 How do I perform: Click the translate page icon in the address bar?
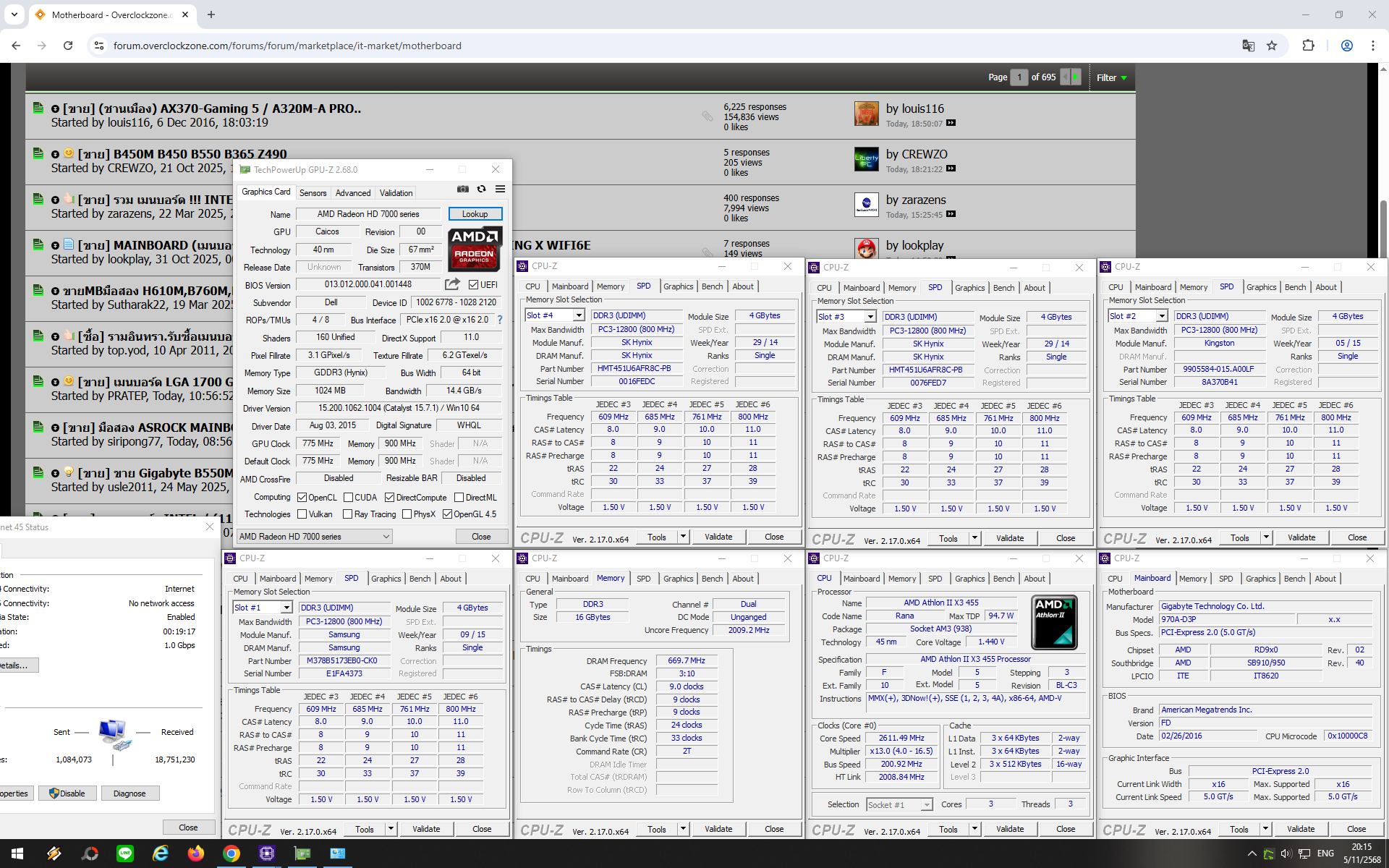coord(1249,46)
